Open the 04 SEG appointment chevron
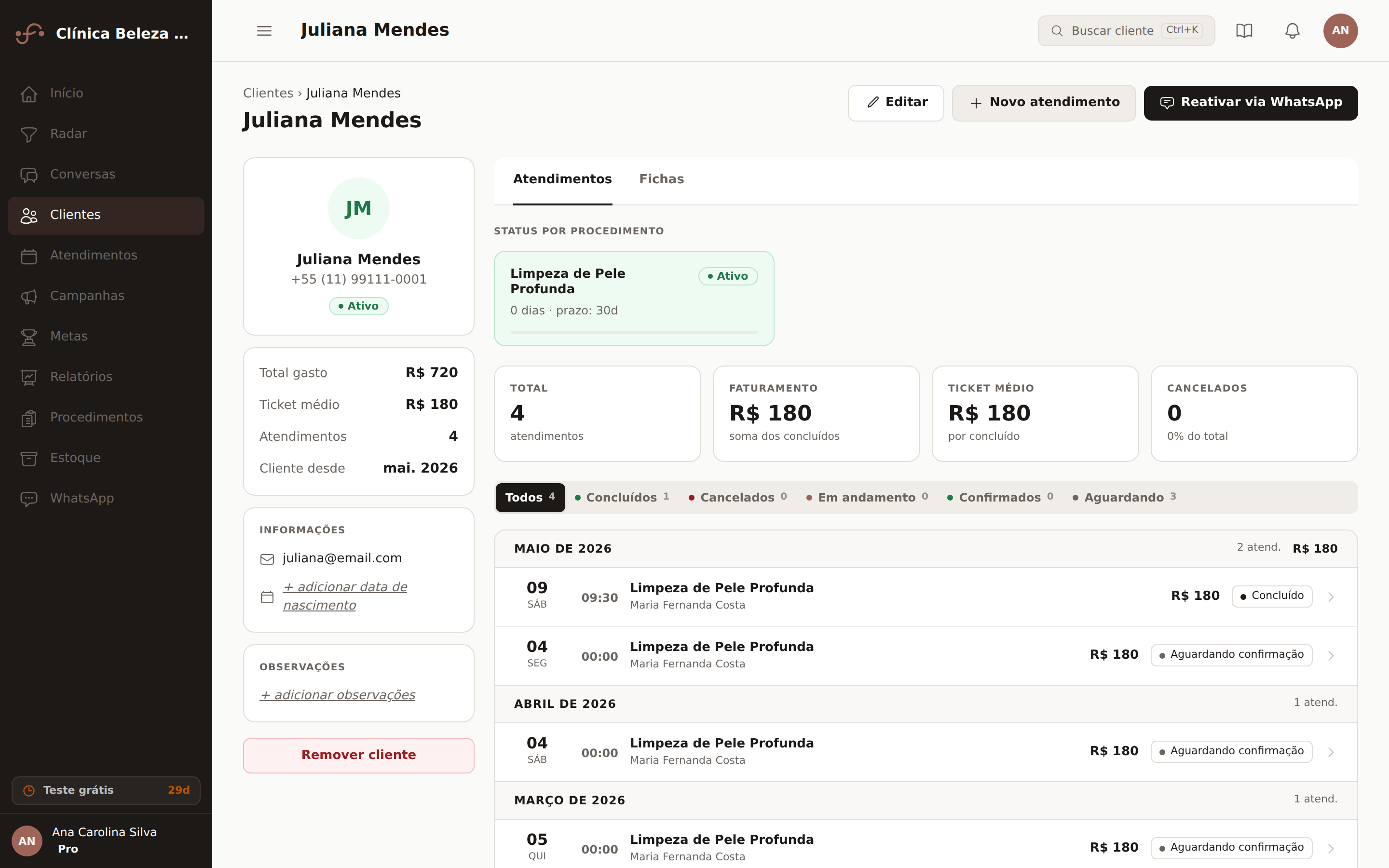Viewport: 1389px width, 868px height. click(1331, 656)
